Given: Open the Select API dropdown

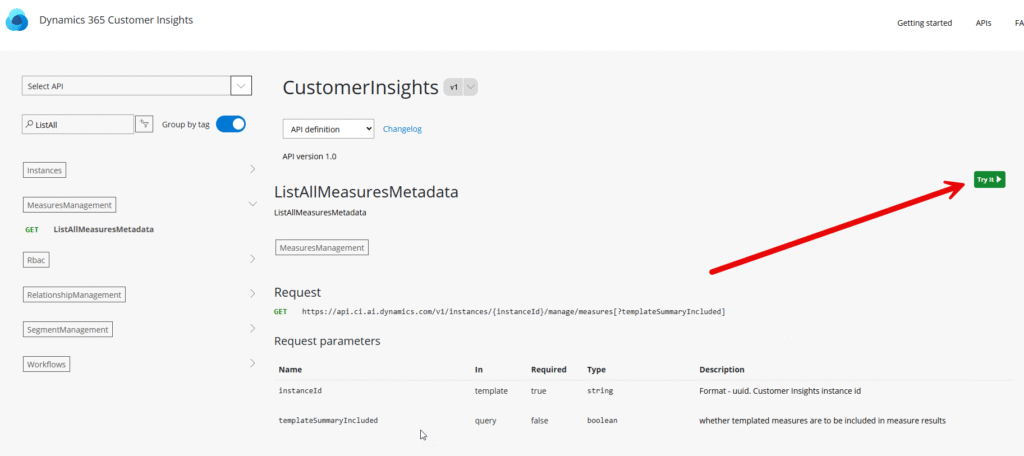Looking at the screenshot, I should pyautogui.click(x=136, y=86).
